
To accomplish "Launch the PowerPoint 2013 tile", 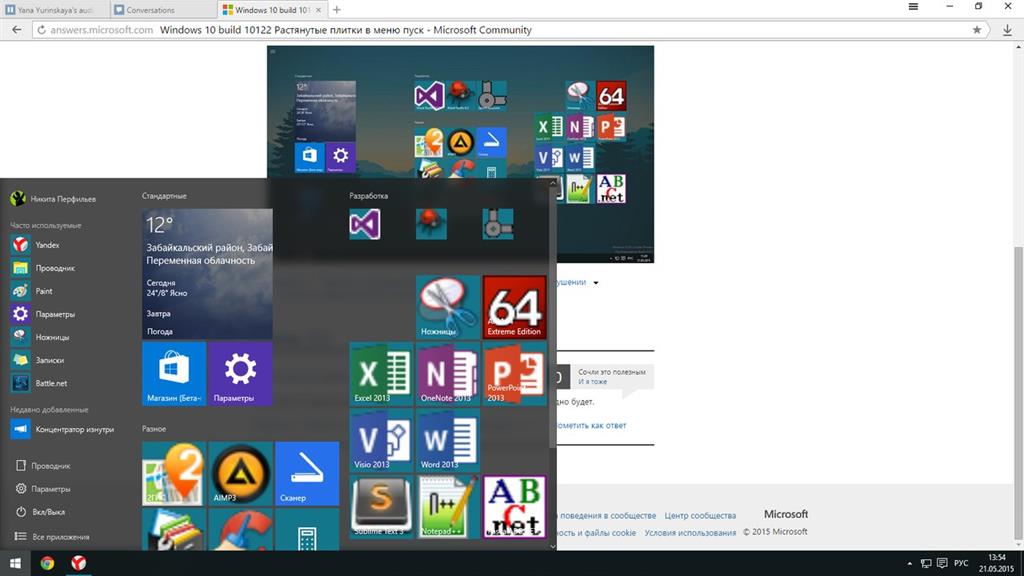I will pyautogui.click(x=515, y=374).
